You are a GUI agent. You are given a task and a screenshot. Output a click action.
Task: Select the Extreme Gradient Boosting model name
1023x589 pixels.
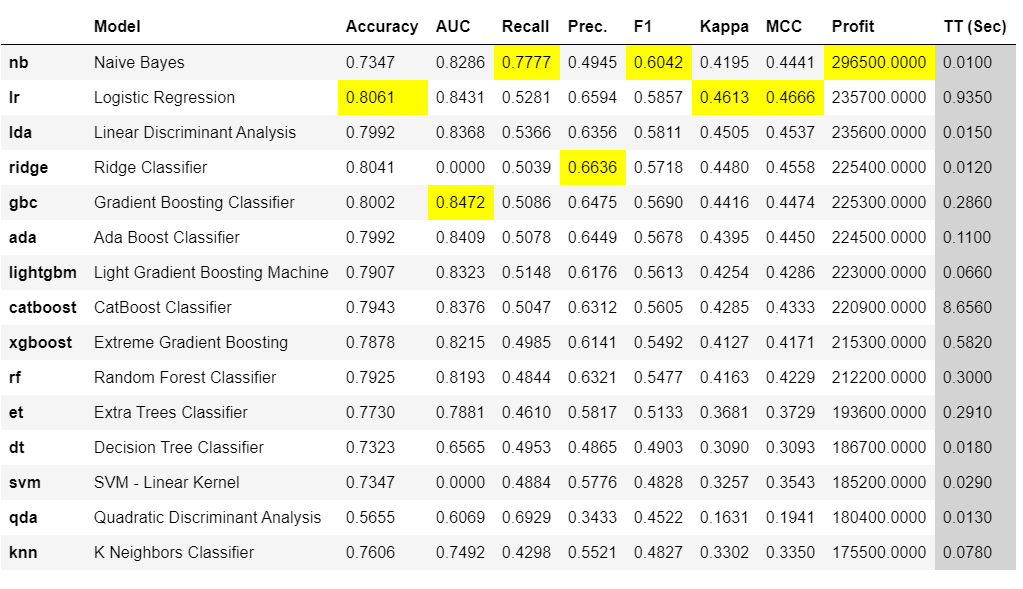click(x=191, y=343)
